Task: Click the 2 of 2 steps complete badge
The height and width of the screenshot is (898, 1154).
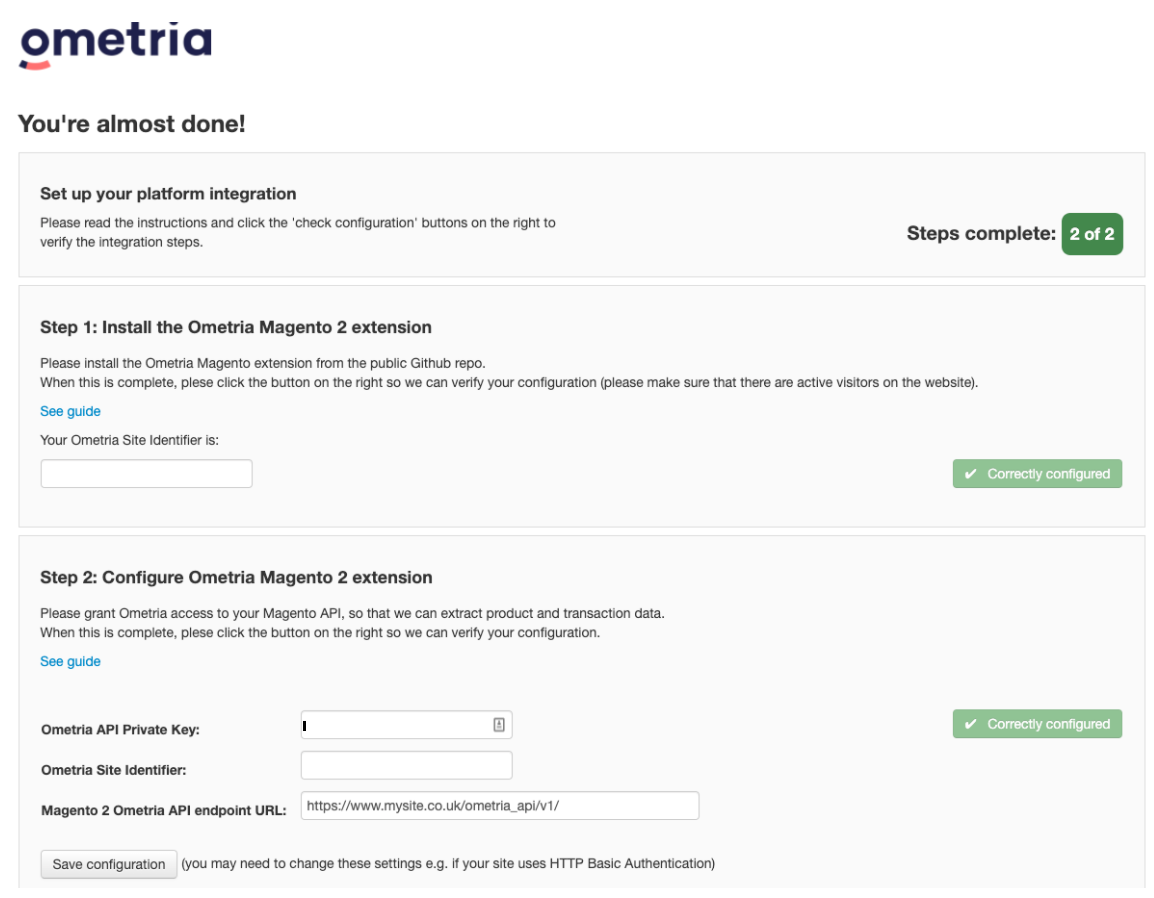Action: (1091, 234)
